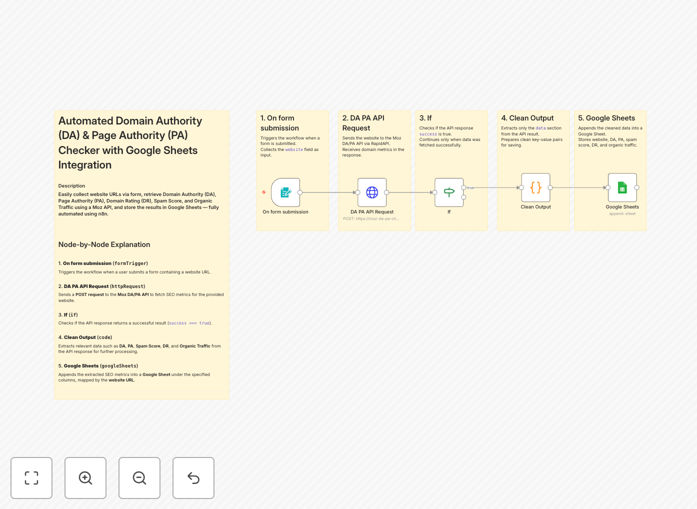697x509 pixels.
Task: Click the fit-to-view canvas button
Action: pyautogui.click(x=32, y=478)
